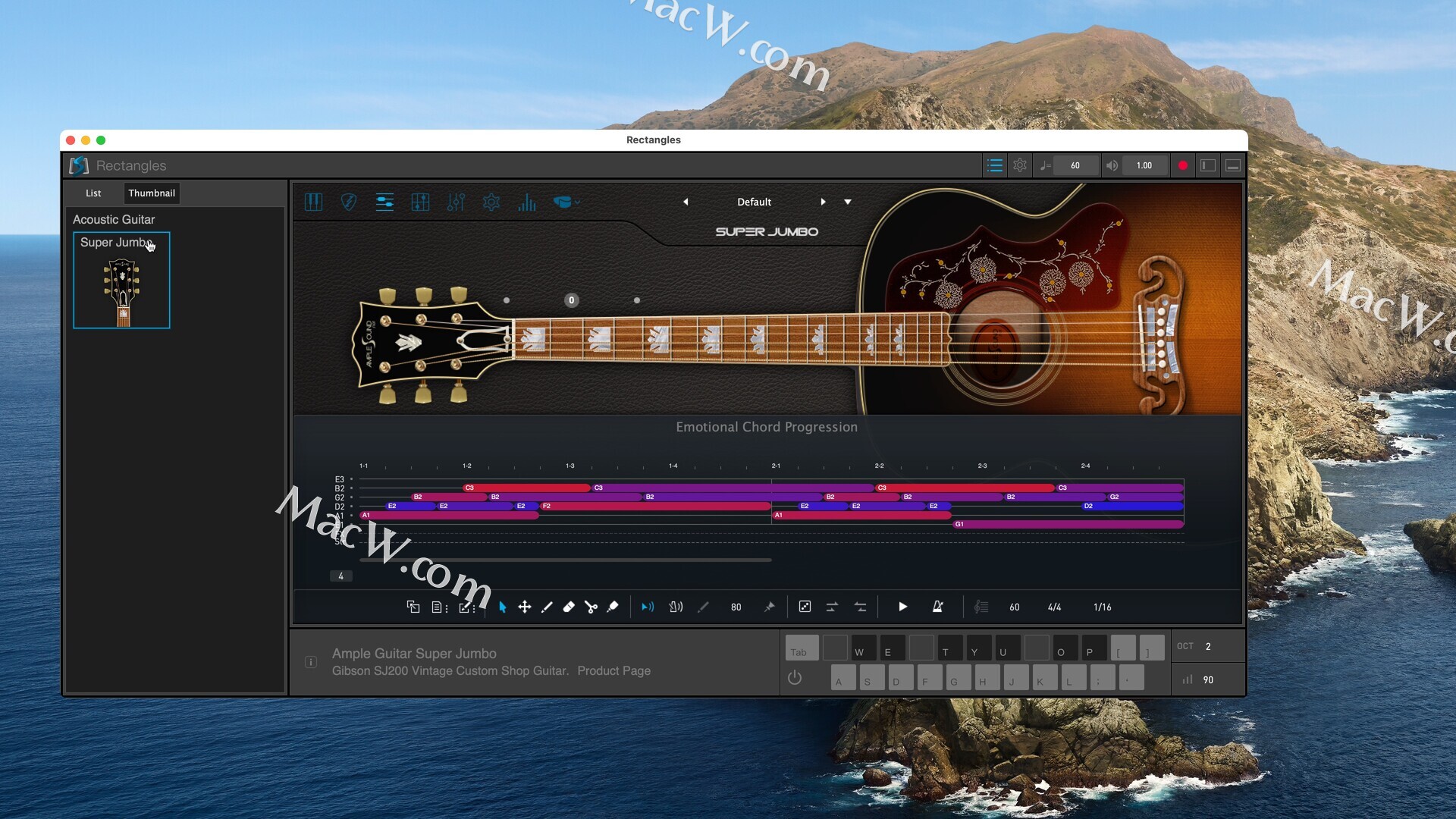Toggle the pin icon in riffer toolbar
Screen dimensions: 1456x819
point(770,607)
